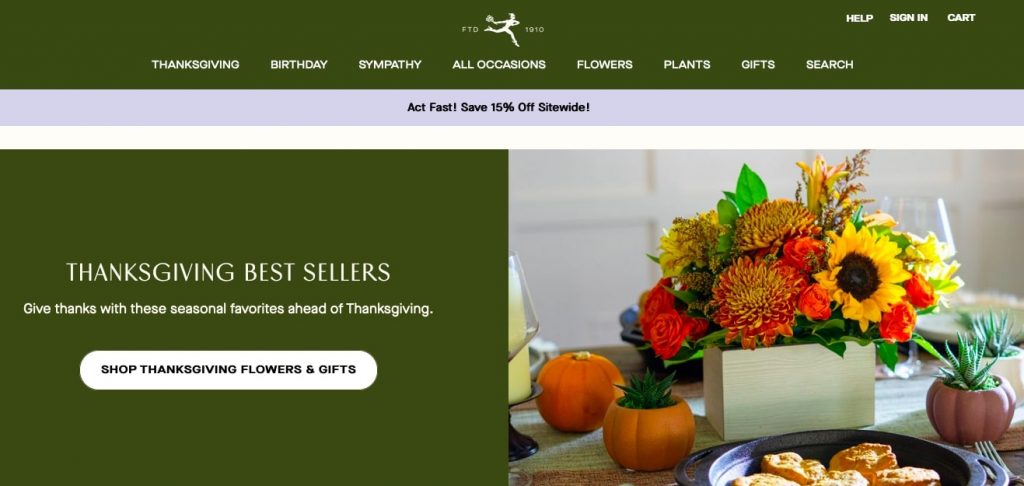This screenshot has height=486, width=1024.
Task: Open the Gifts category
Action: (758, 65)
